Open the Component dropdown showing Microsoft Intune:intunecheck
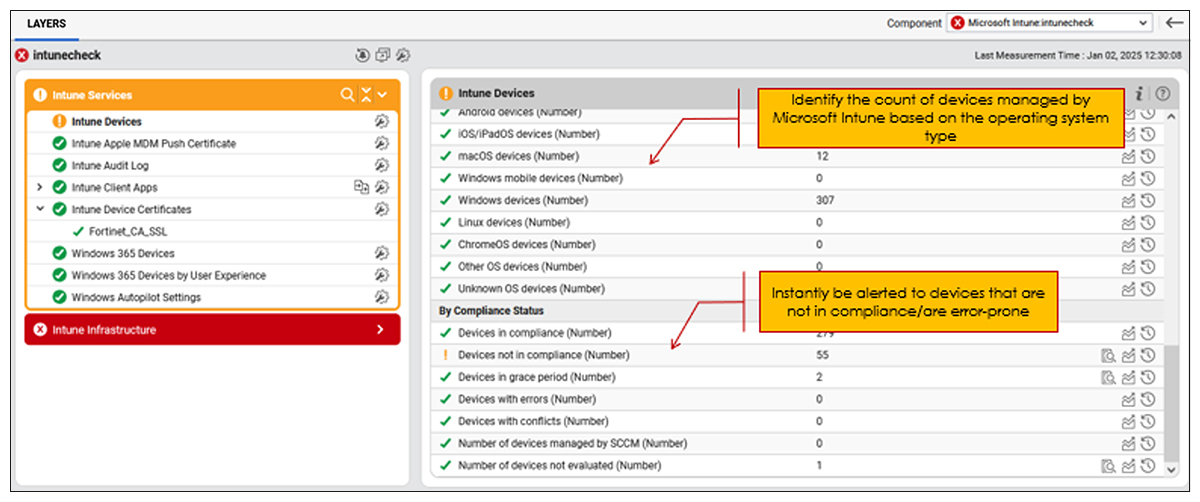Viewport: 1200px width, 502px height. [x=1050, y=22]
